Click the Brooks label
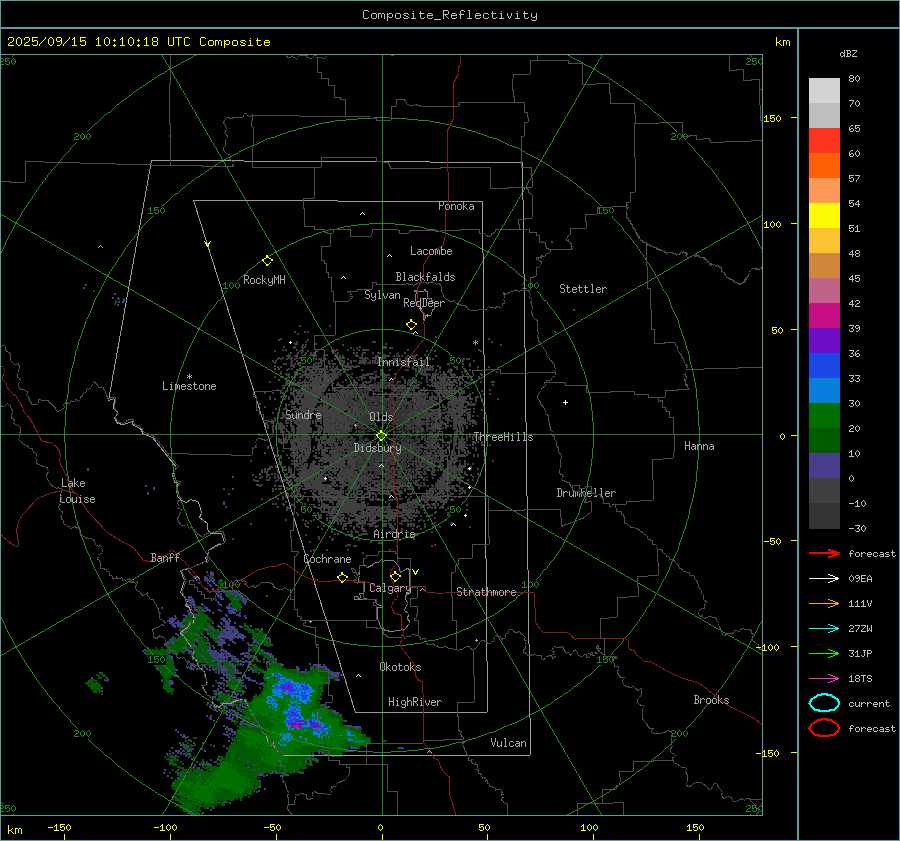The width and height of the screenshot is (900, 841). (711, 700)
